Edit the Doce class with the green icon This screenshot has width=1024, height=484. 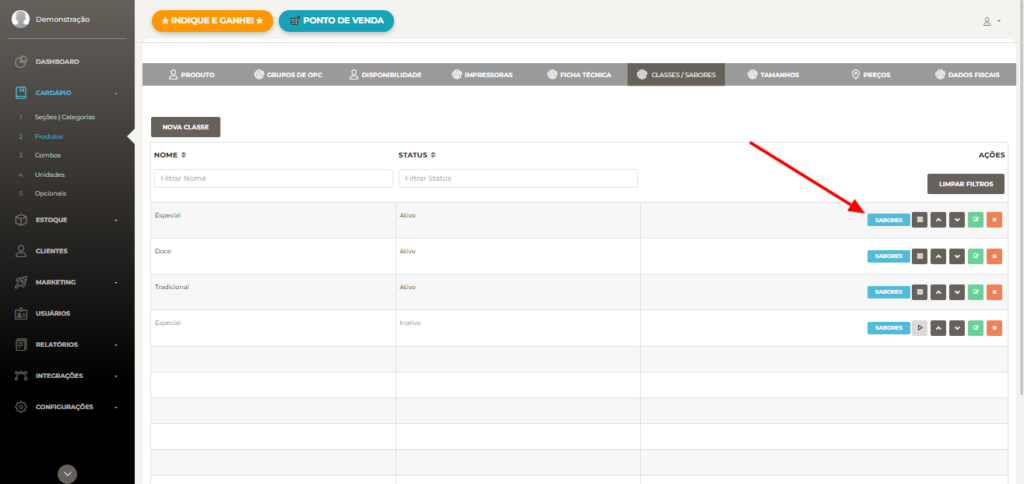[x=976, y=256]
